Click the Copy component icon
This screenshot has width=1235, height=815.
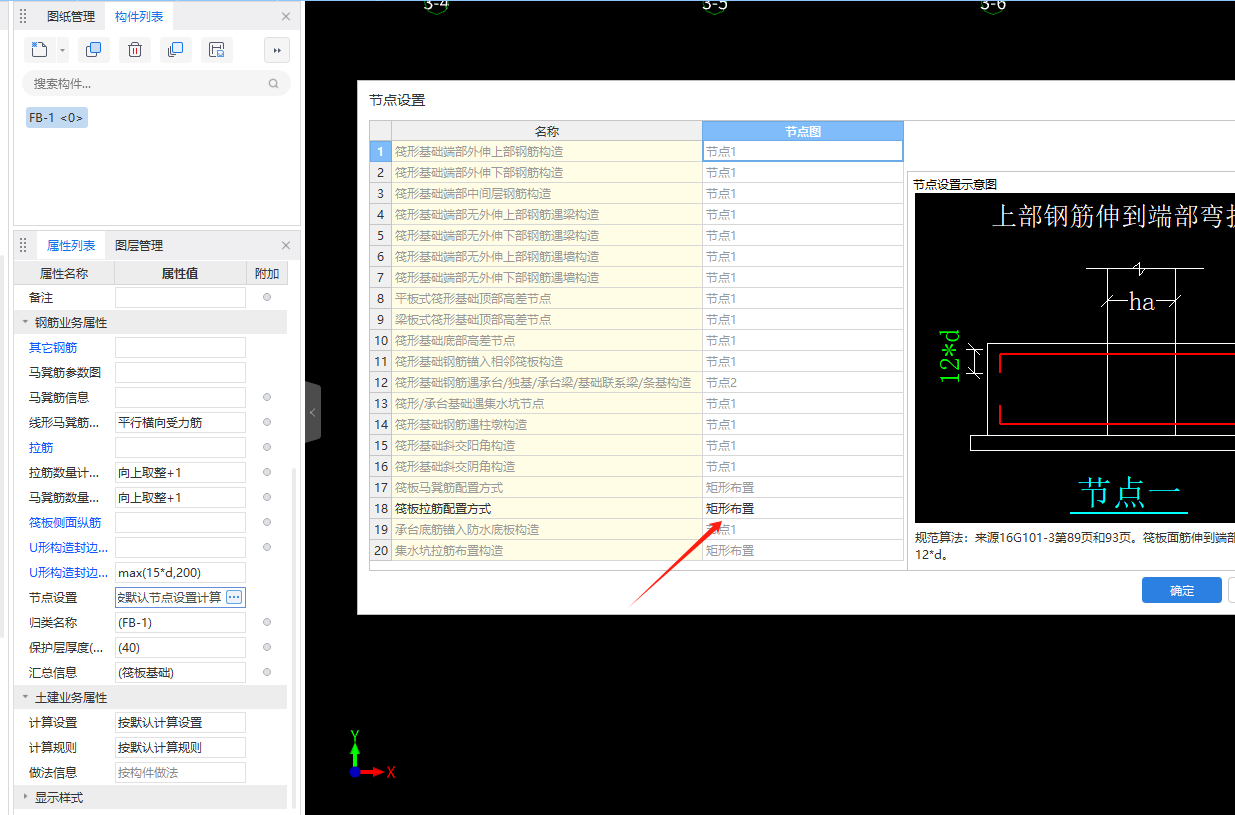[x=94, y=50]
